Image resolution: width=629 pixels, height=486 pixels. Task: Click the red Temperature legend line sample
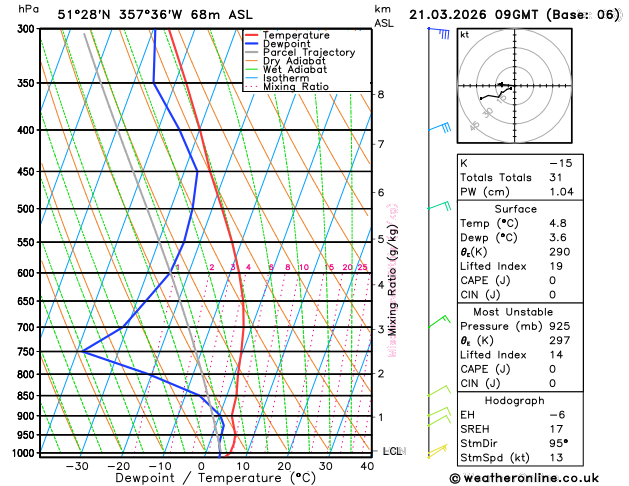[x=252, y=35]
